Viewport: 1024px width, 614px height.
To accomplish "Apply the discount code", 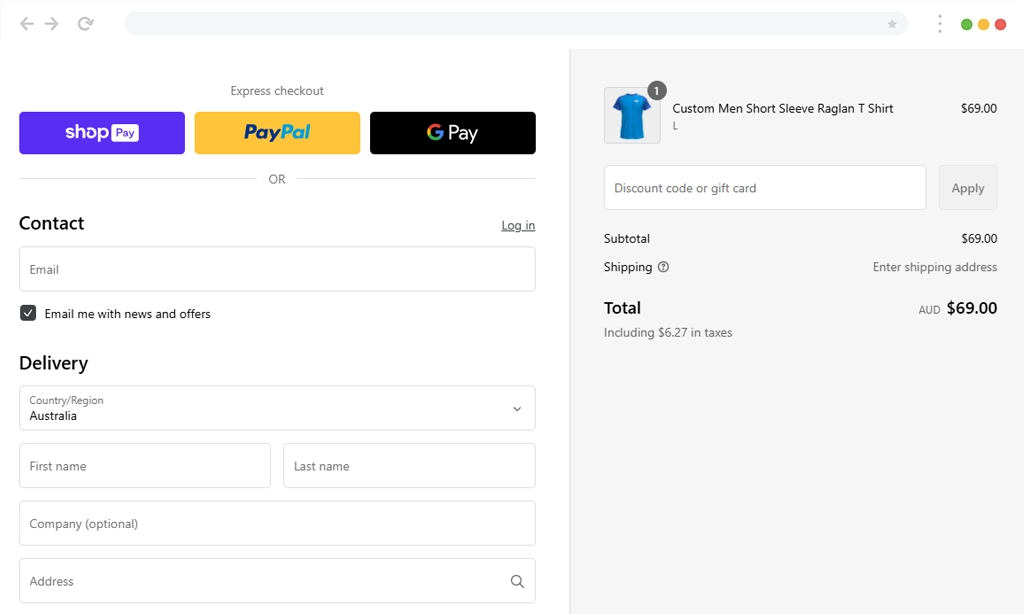I will point(967,187).
